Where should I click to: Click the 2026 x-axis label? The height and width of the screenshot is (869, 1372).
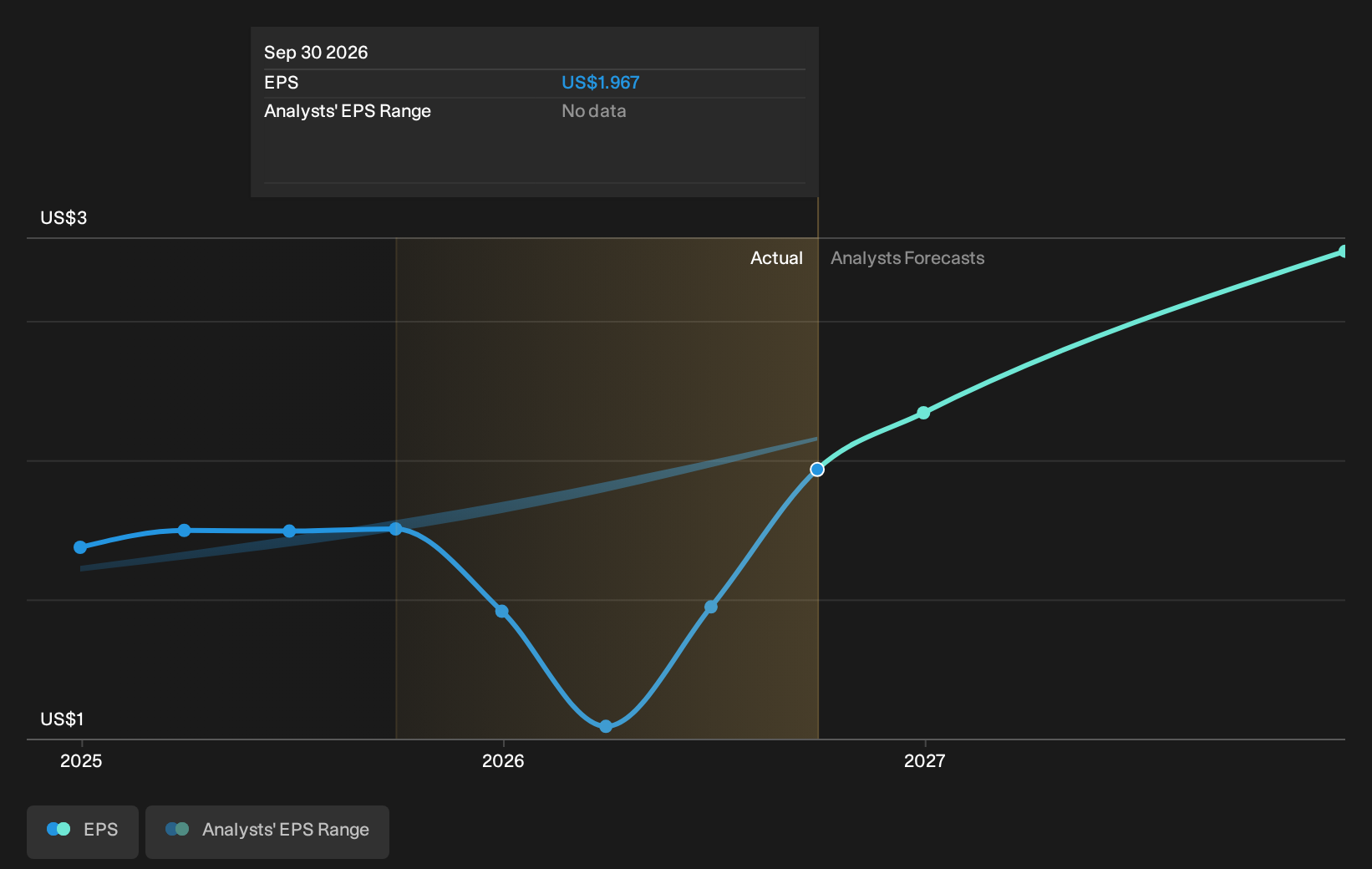click(503, 760)
